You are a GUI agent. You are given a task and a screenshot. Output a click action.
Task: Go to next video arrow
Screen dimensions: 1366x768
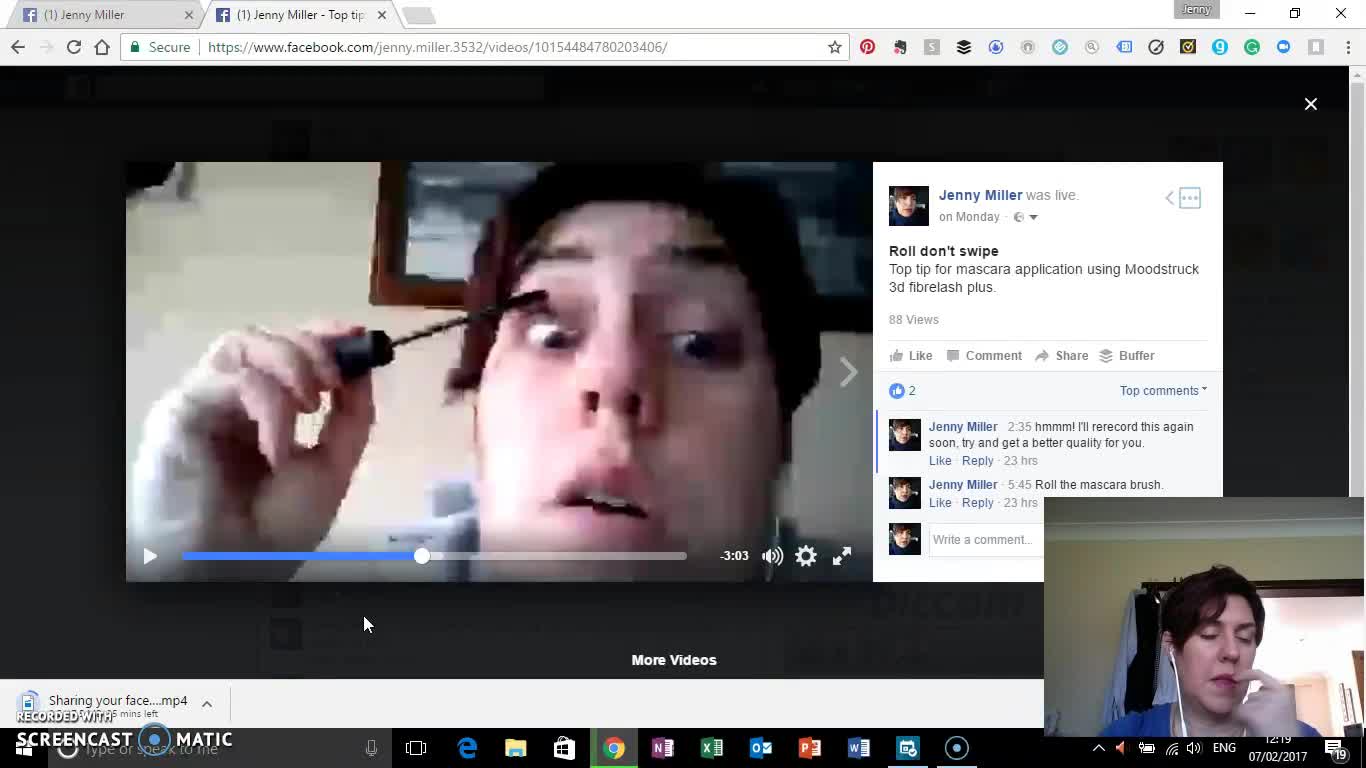848,372
